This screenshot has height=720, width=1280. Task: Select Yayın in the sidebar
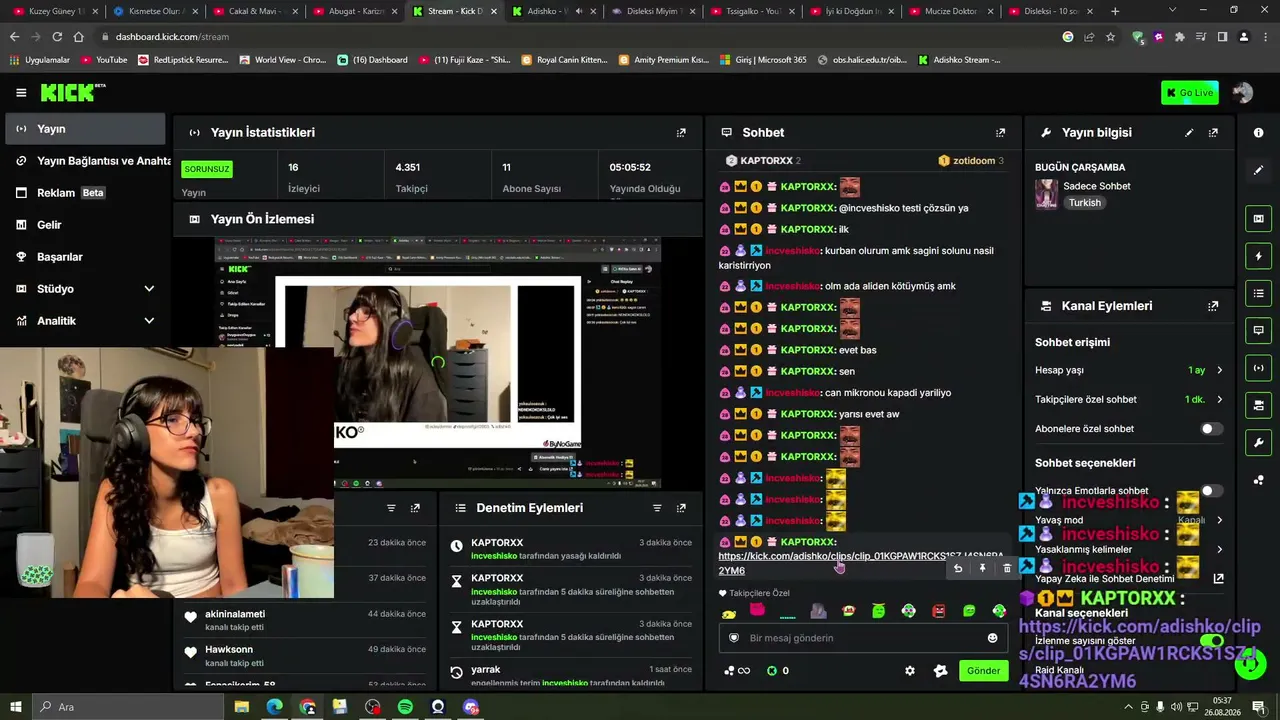click(x=85, y=129)
